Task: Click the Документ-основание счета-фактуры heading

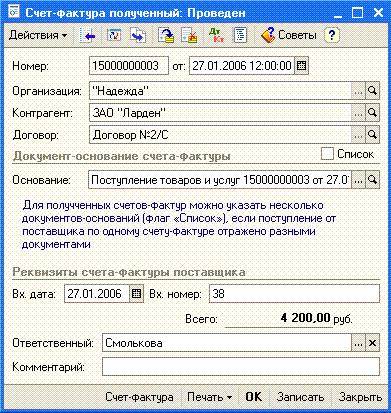Action: (x=121, y=156)
